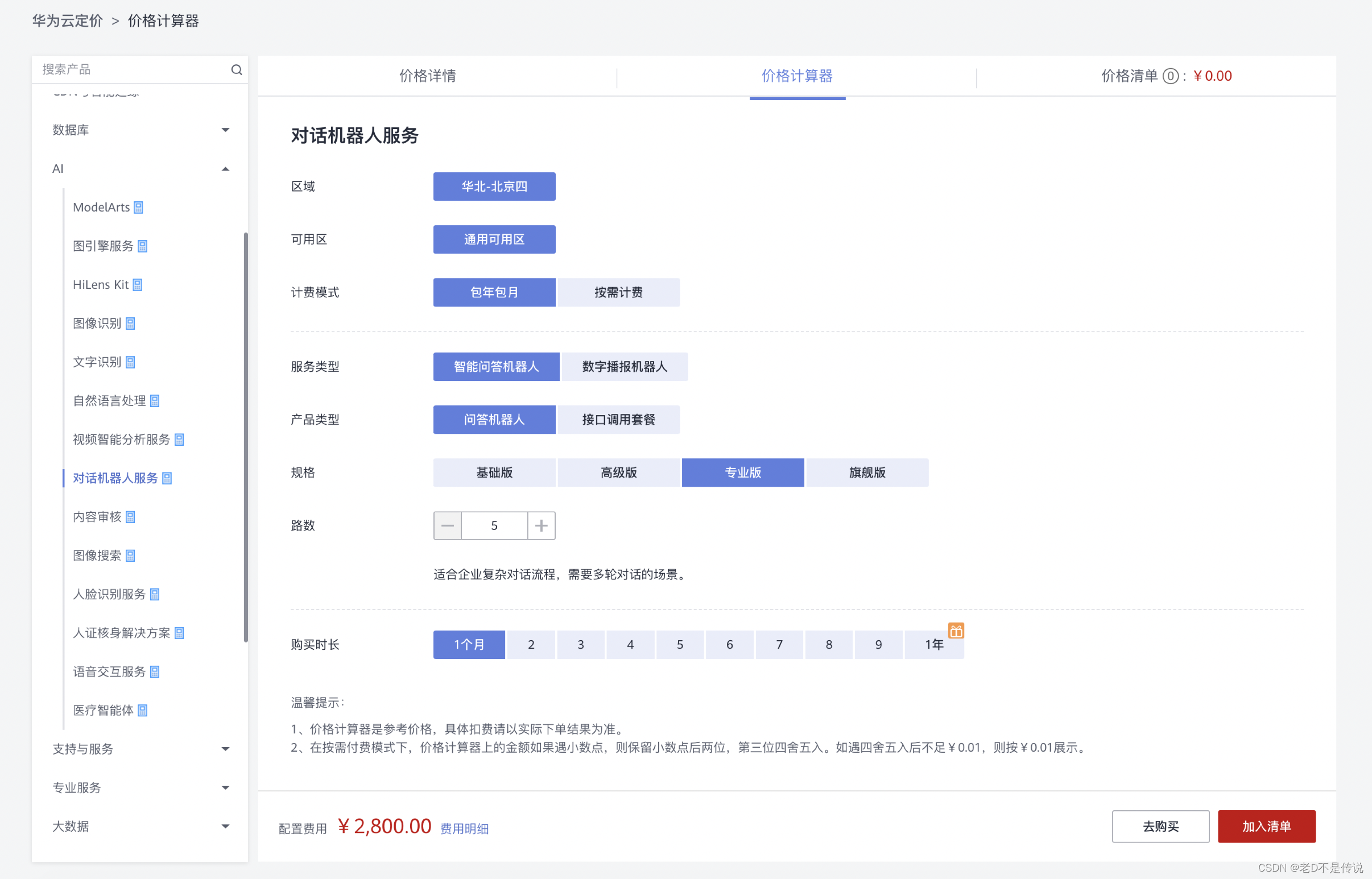The height and width of the screenshot is (879, 1372).
Task: Select 1个月 purchase duration
Action: (469, 645)
